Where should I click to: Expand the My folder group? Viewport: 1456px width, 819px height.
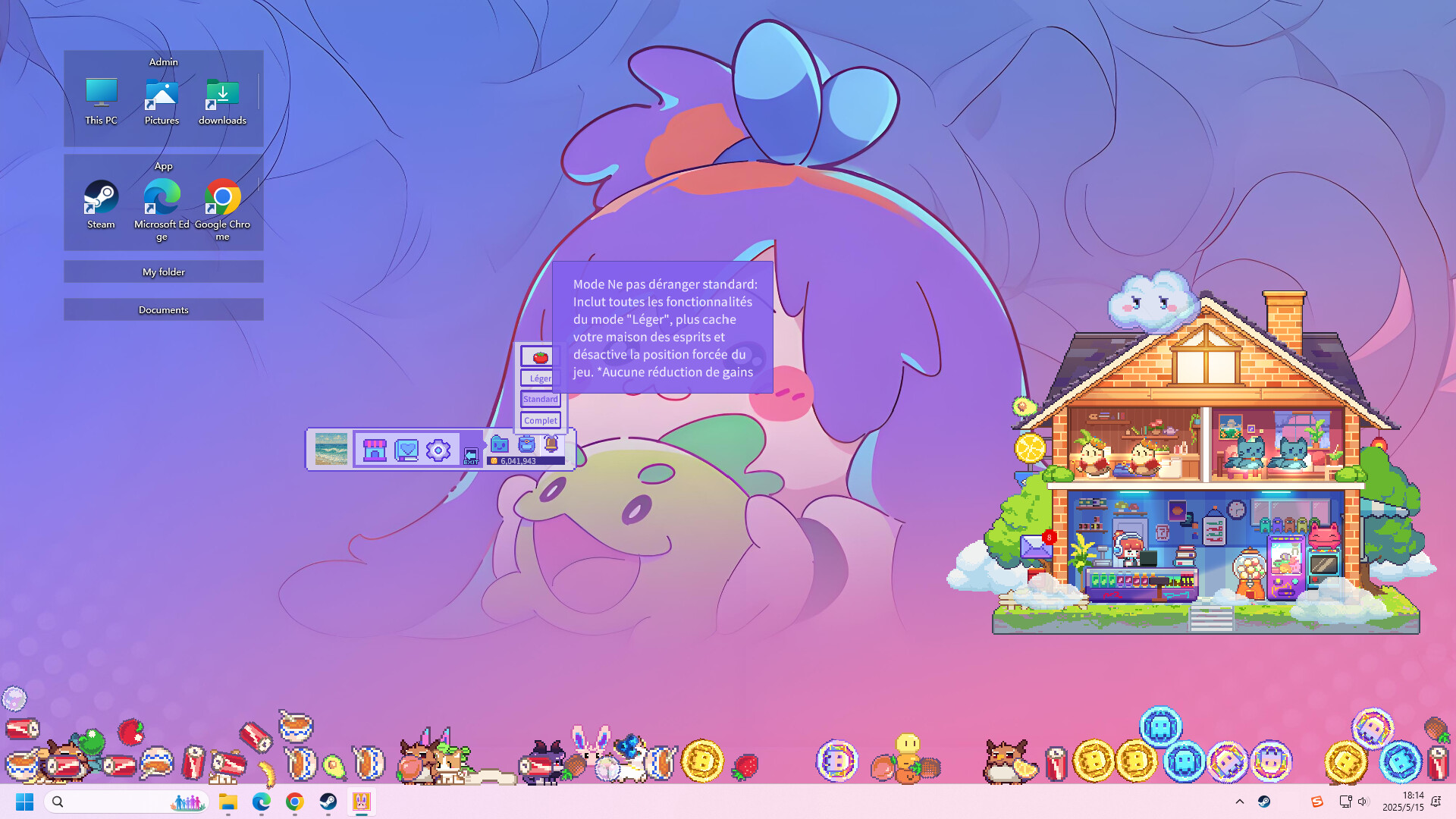click(x=164, y=272)
